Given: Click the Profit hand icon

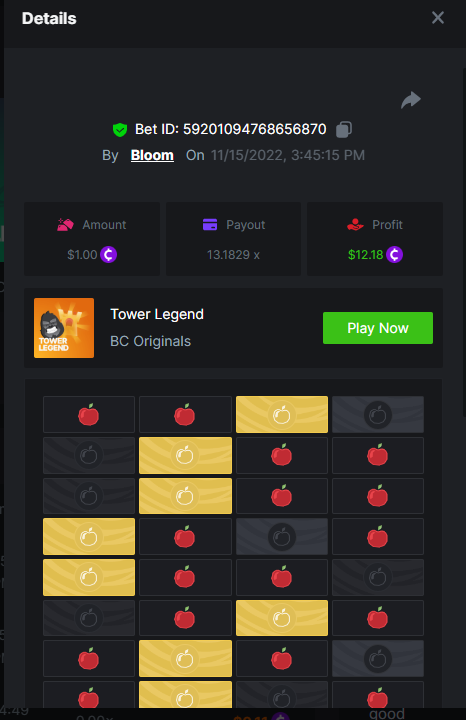Looking at the screenshot, I should coord(355,225).
